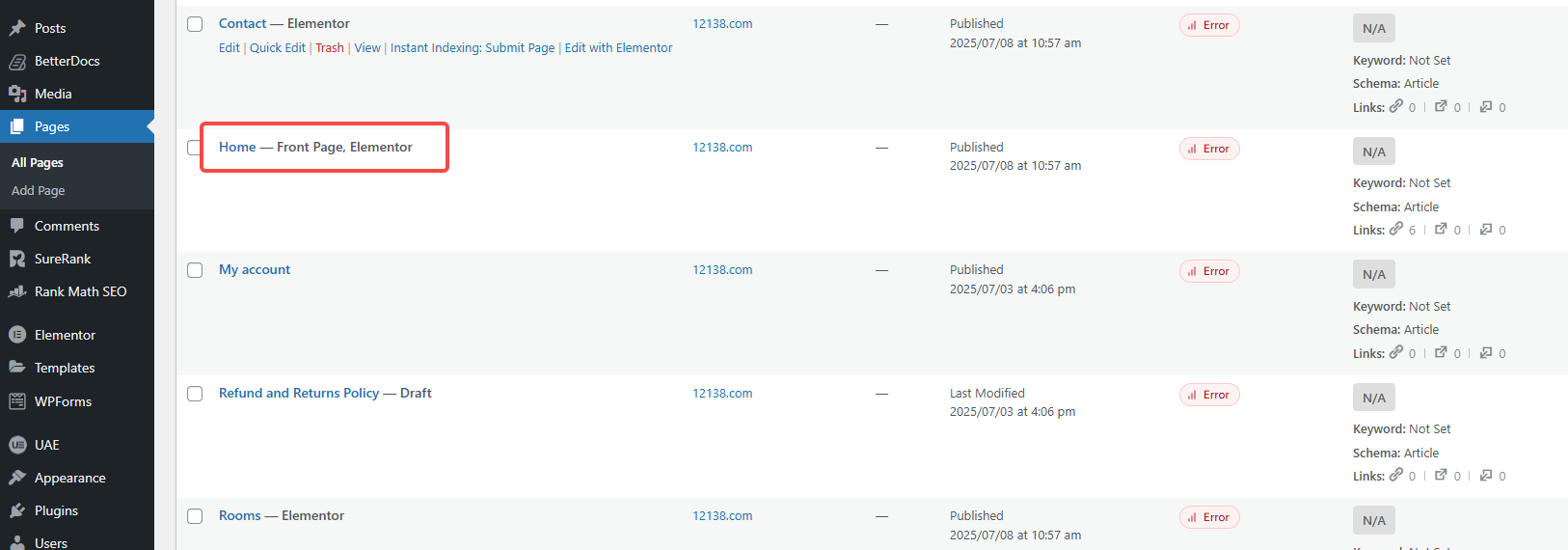Image resolution: width=1568 pixels, height=550 pixels.
Task: Tick the My account page checkbox
Action: tap(195, 270)
